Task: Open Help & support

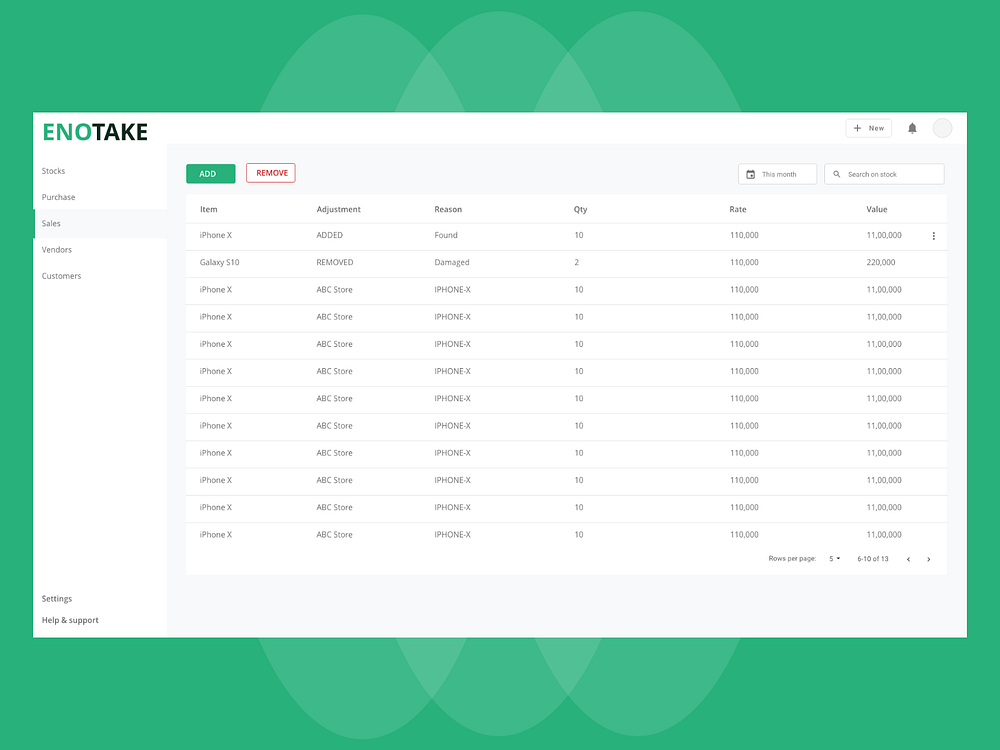Action: [69, 620]
